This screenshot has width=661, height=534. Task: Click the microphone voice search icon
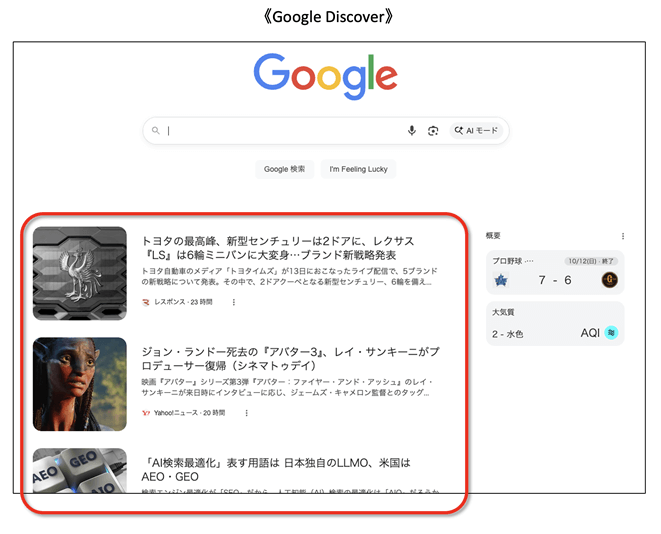[411, 131]
